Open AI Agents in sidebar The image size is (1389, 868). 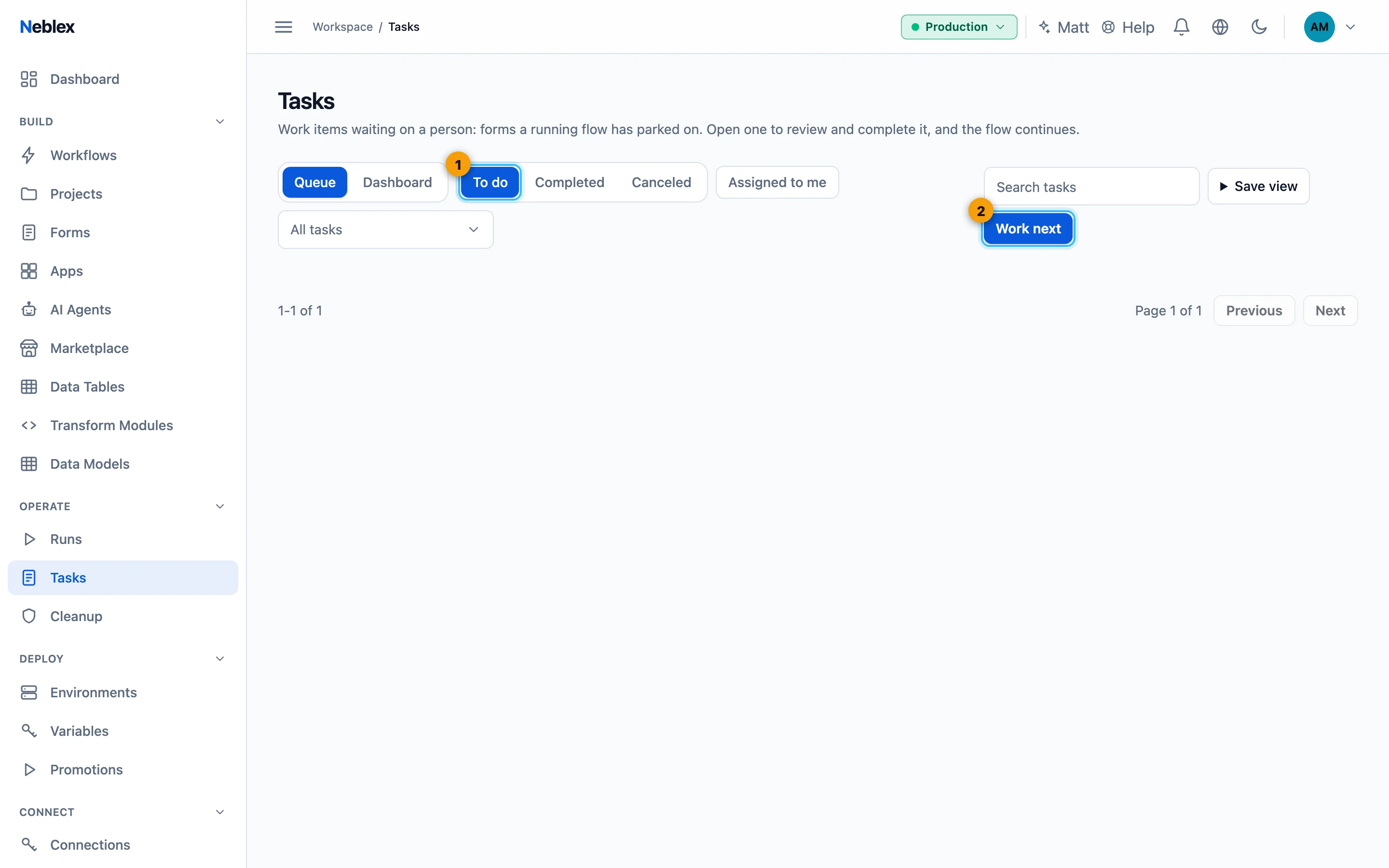pos(123,310)
